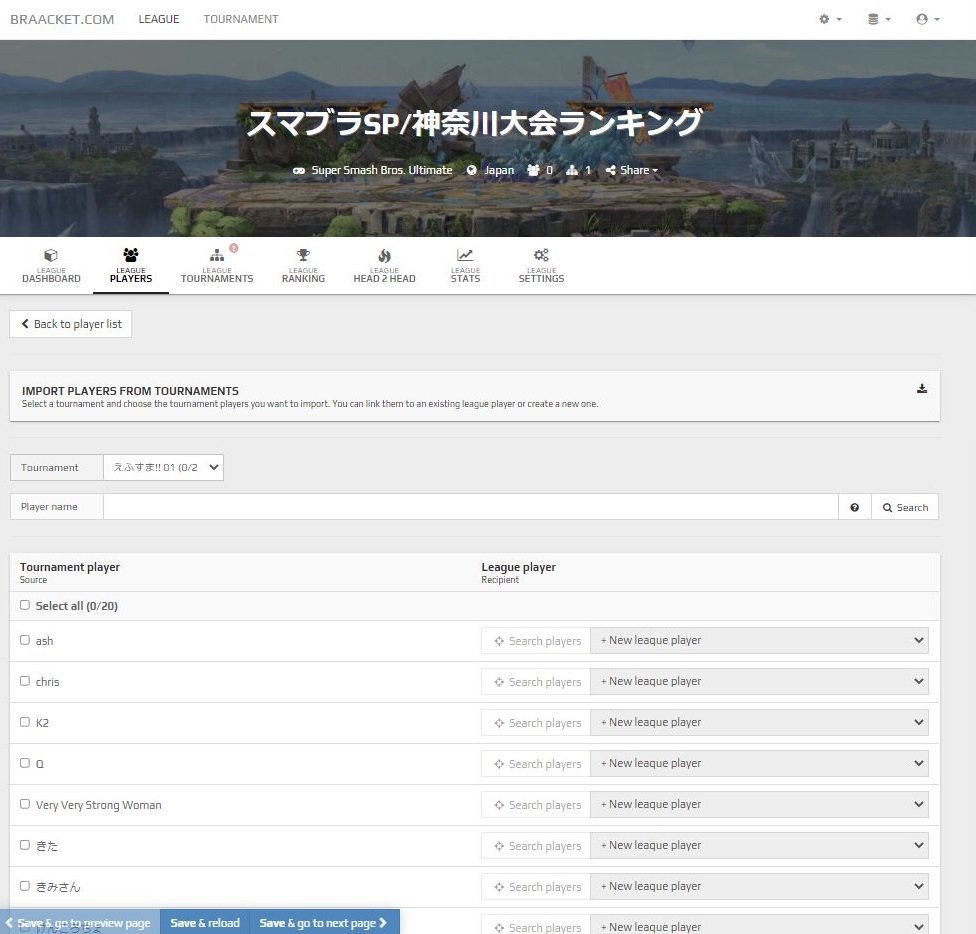The image size is (976, 934).
Task: Open League Tournaments tab
Action: click(x=217, y=266)
